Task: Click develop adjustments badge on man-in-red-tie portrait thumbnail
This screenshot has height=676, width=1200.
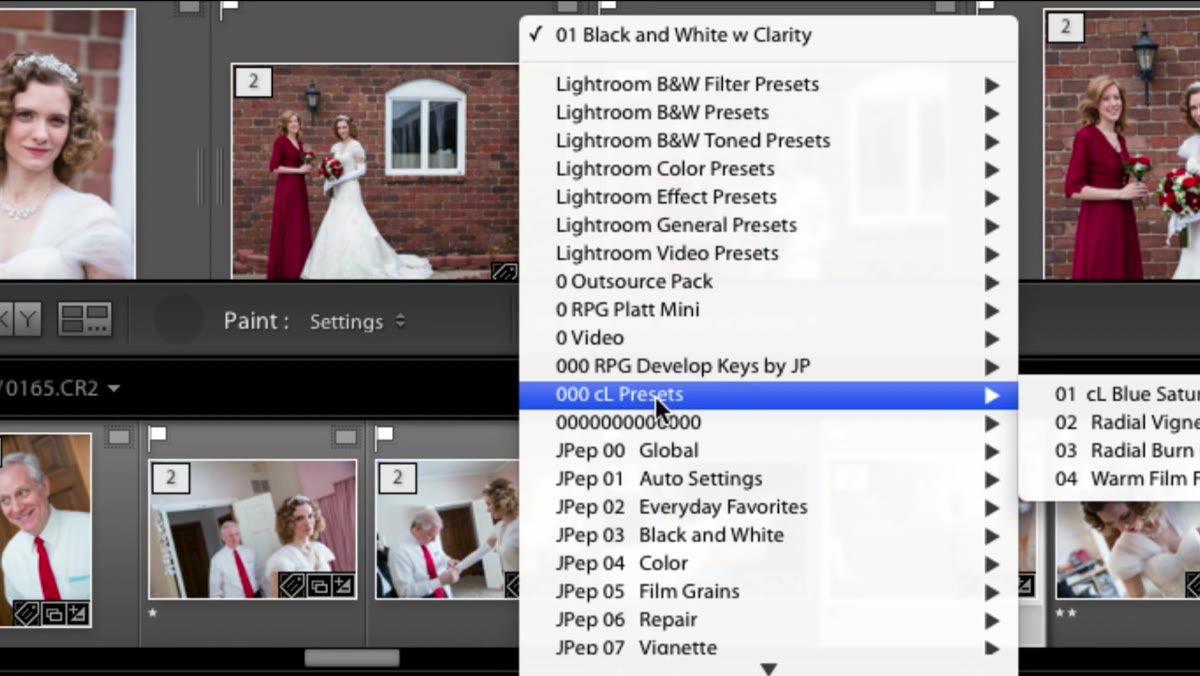Action: (77, 613)
